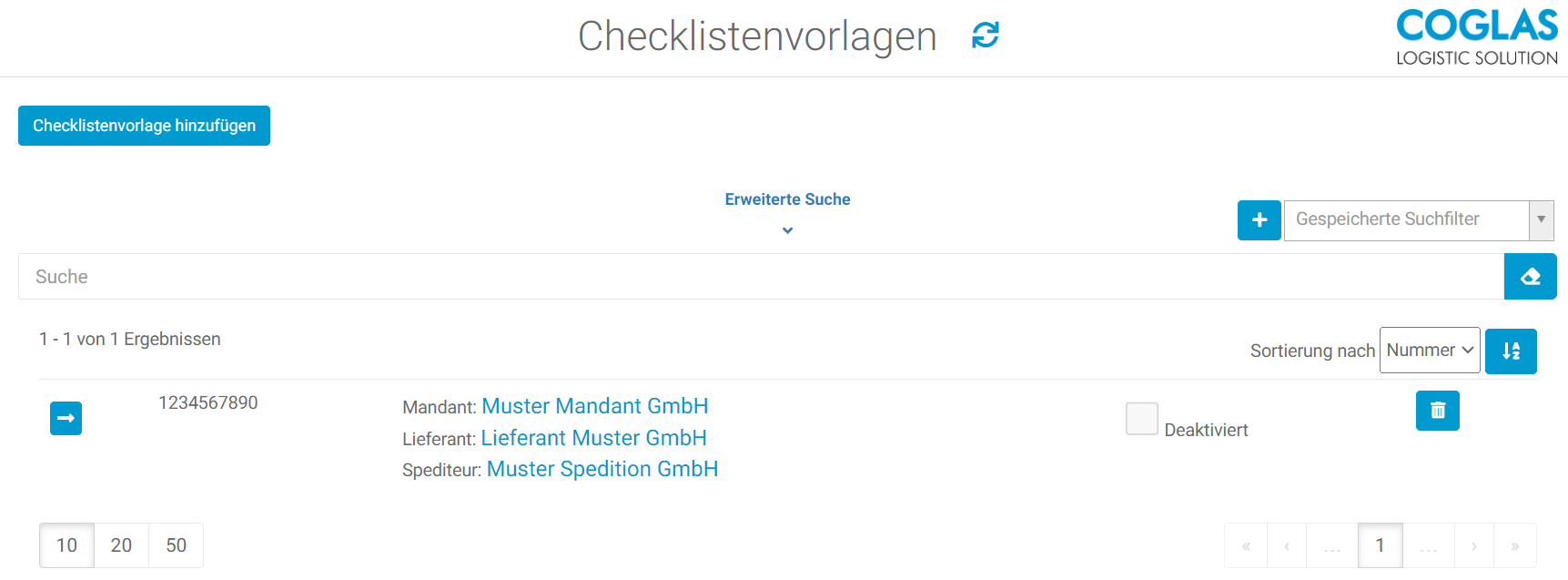Click the refresh icon next to Checklistenvorlagen
This screenshot has width=1568, height=580.
pyautogui.click(x=985, y=36)
